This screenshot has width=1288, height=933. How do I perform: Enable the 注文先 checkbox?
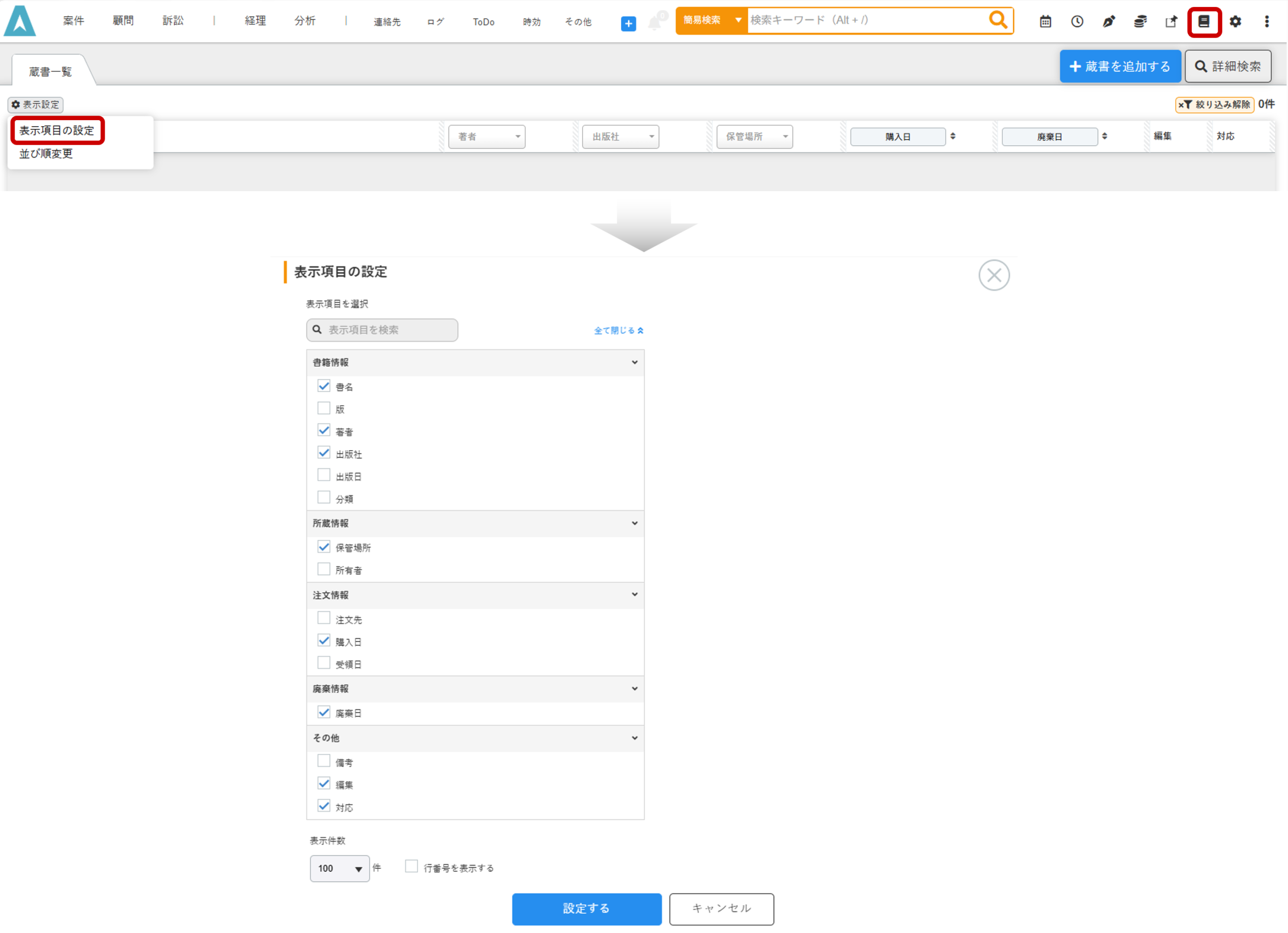point(324,619)
